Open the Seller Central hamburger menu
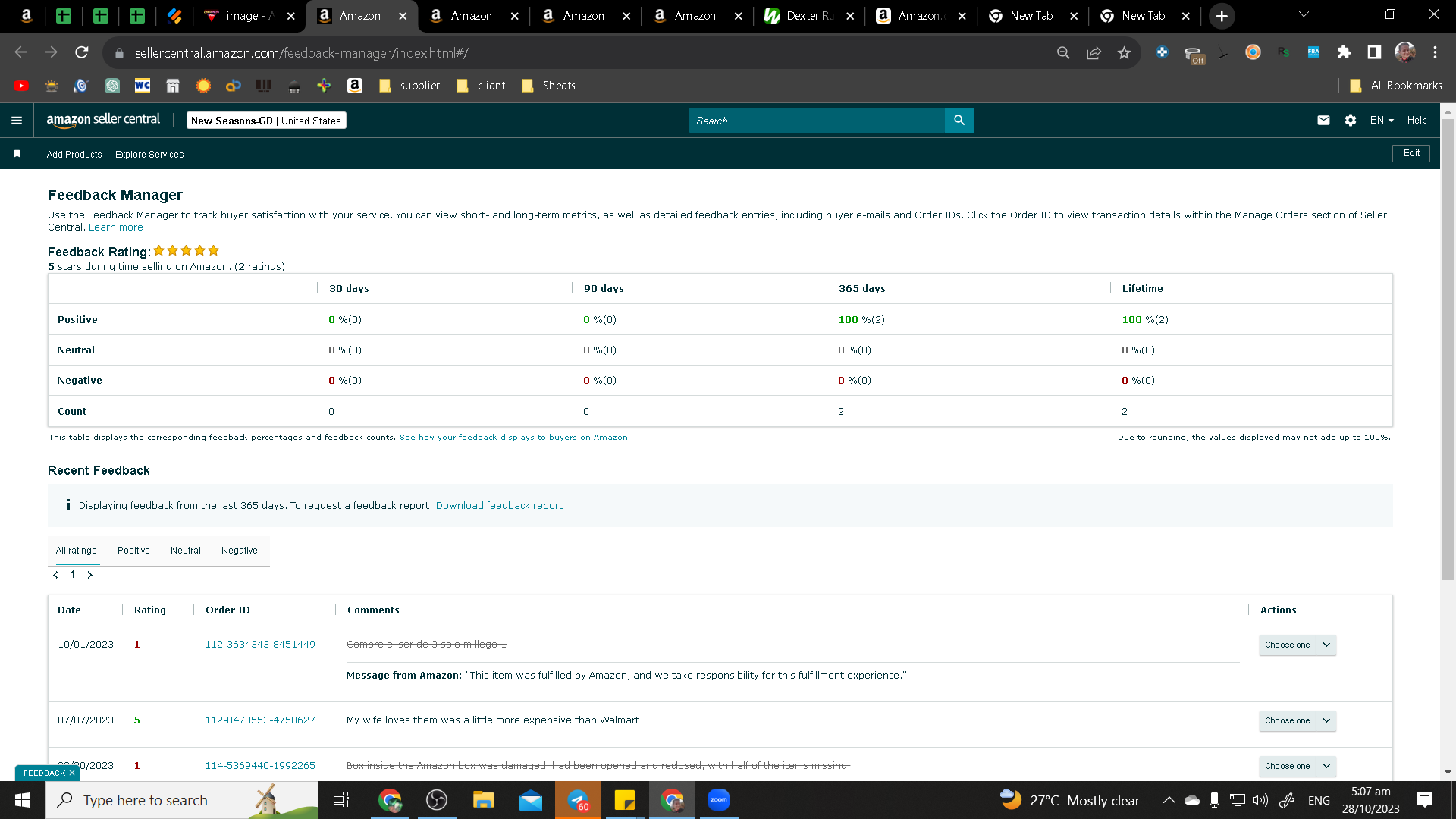Screen dimensions: 1456x819 pyautogui.click(x=17, y=120)
